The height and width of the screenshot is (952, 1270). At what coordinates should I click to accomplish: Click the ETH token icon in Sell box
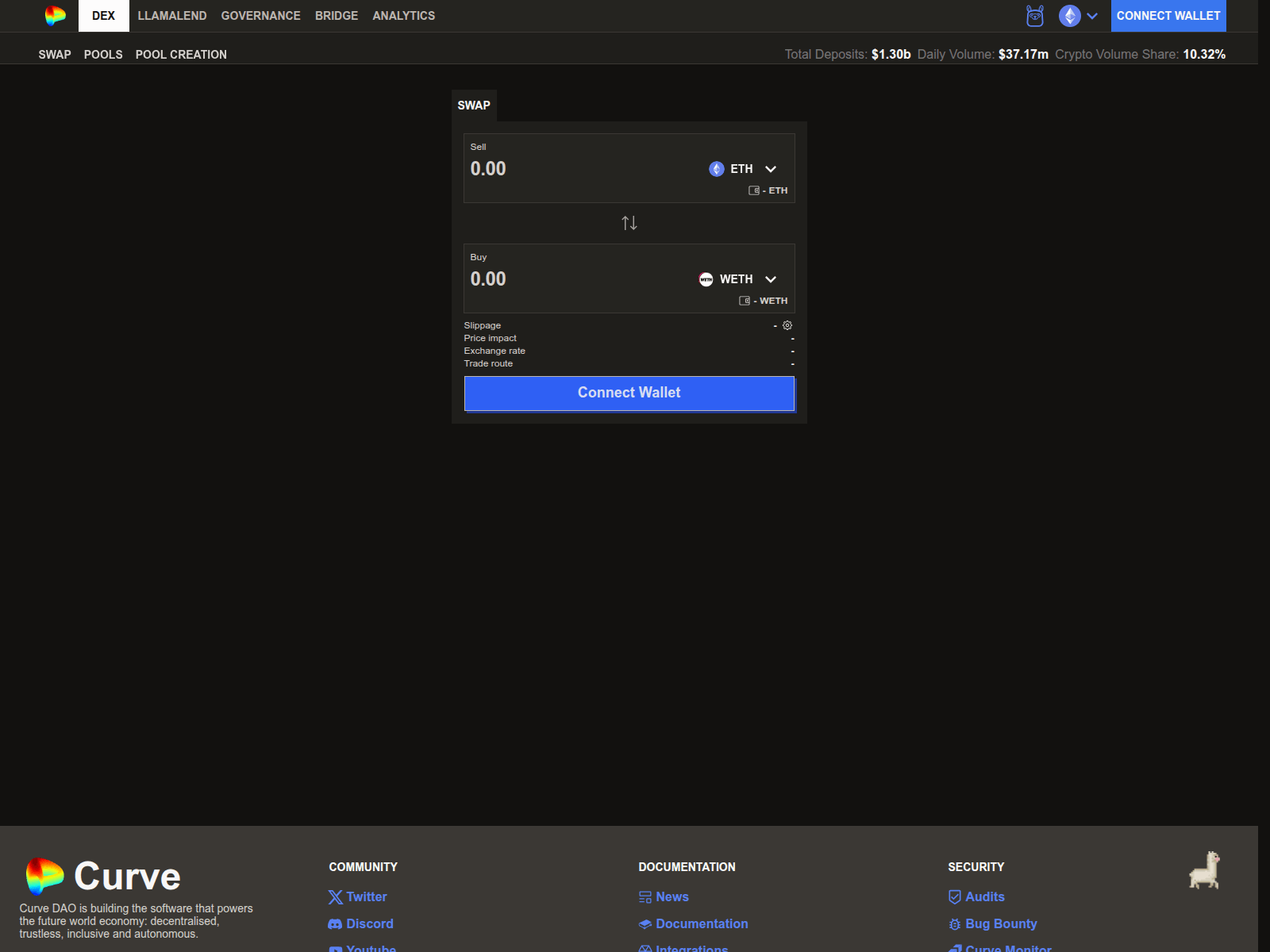coord(717,169)
